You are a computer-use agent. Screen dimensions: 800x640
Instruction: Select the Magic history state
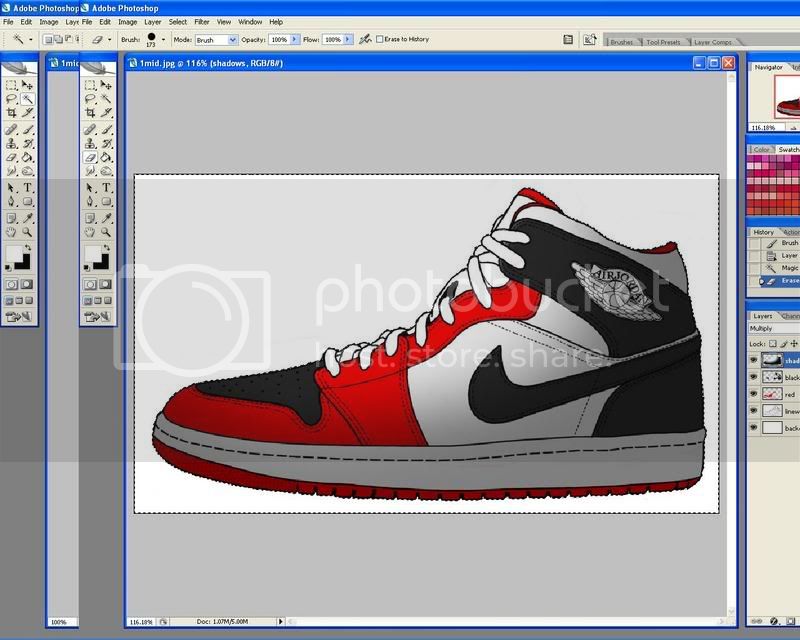point(781,268)
